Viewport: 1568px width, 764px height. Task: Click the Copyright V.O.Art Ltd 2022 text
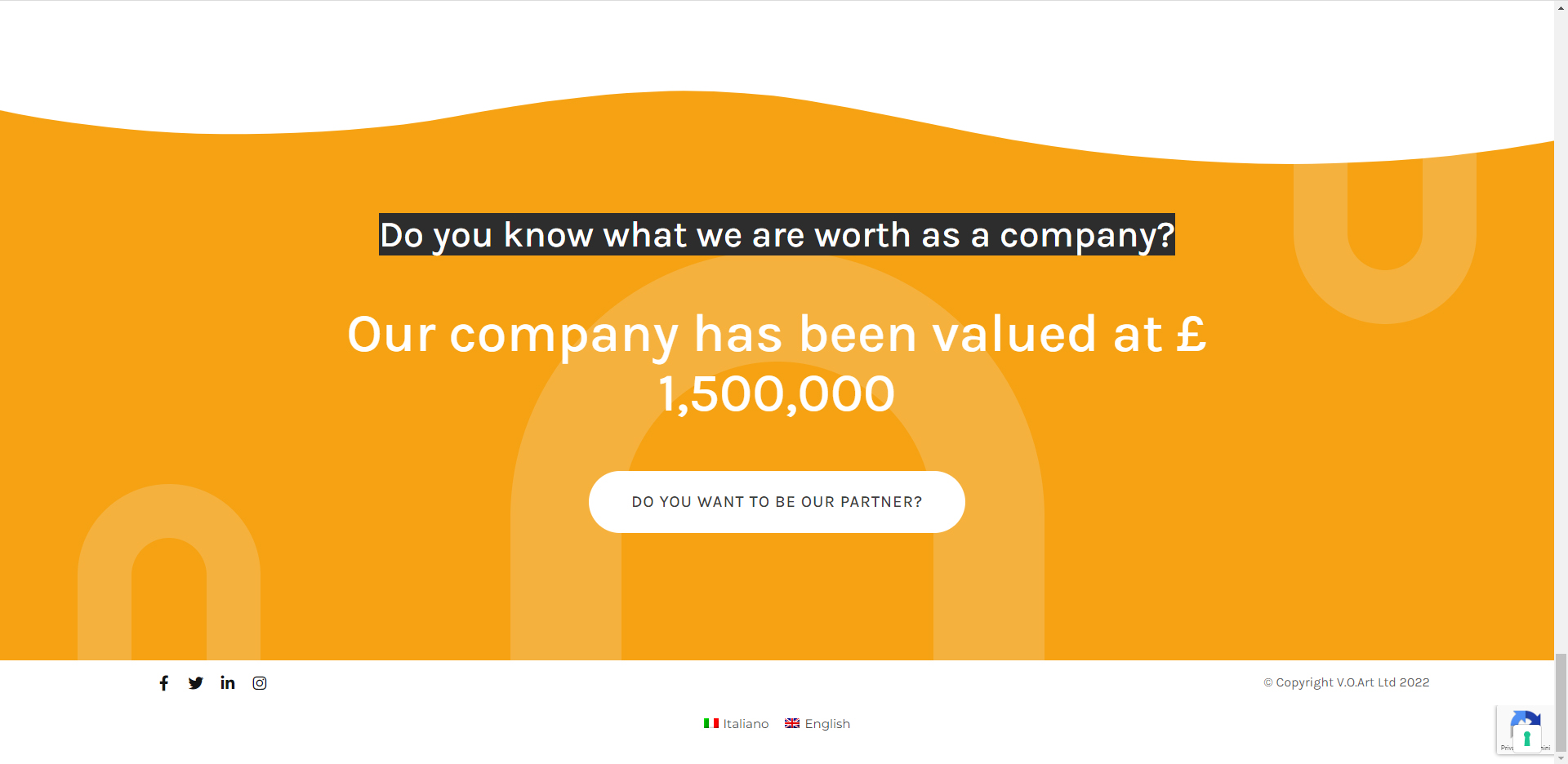(x=1347, y=682)
